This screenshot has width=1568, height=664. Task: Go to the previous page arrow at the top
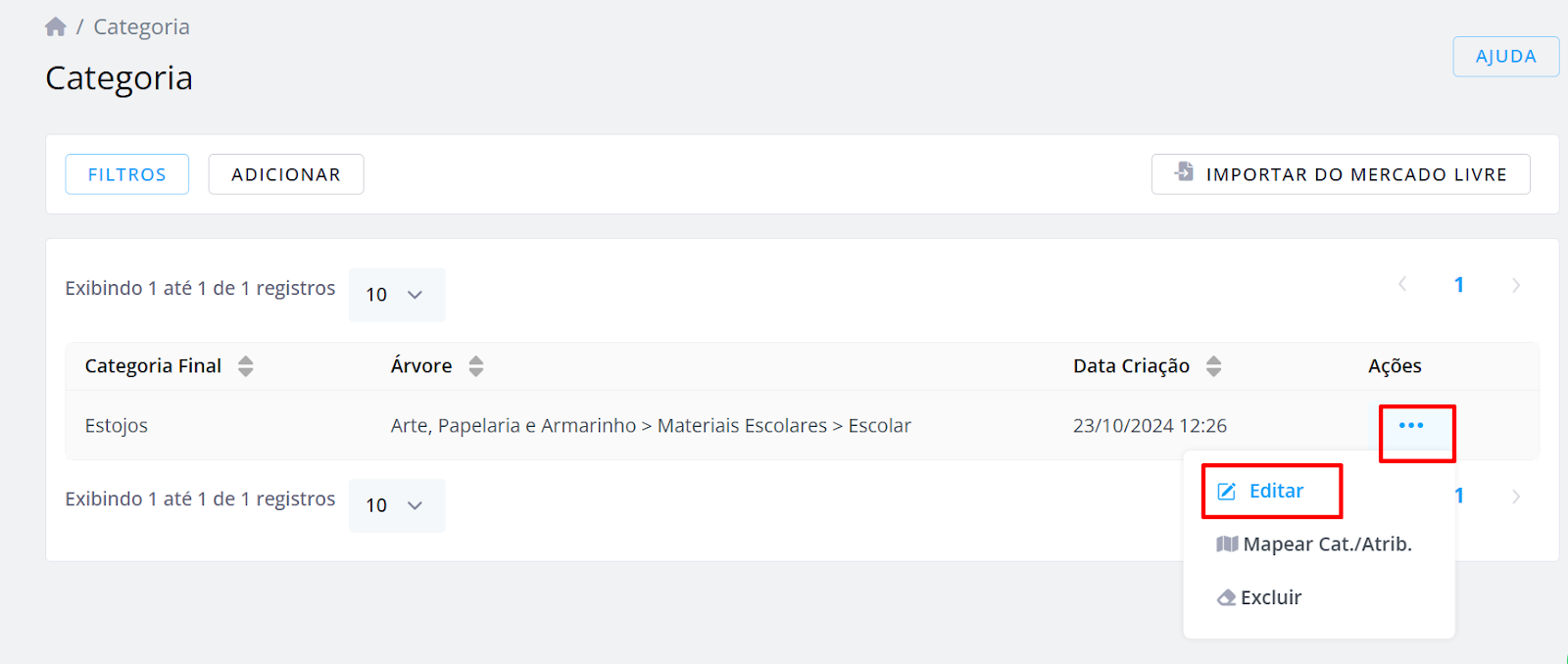coord(1402,285)
